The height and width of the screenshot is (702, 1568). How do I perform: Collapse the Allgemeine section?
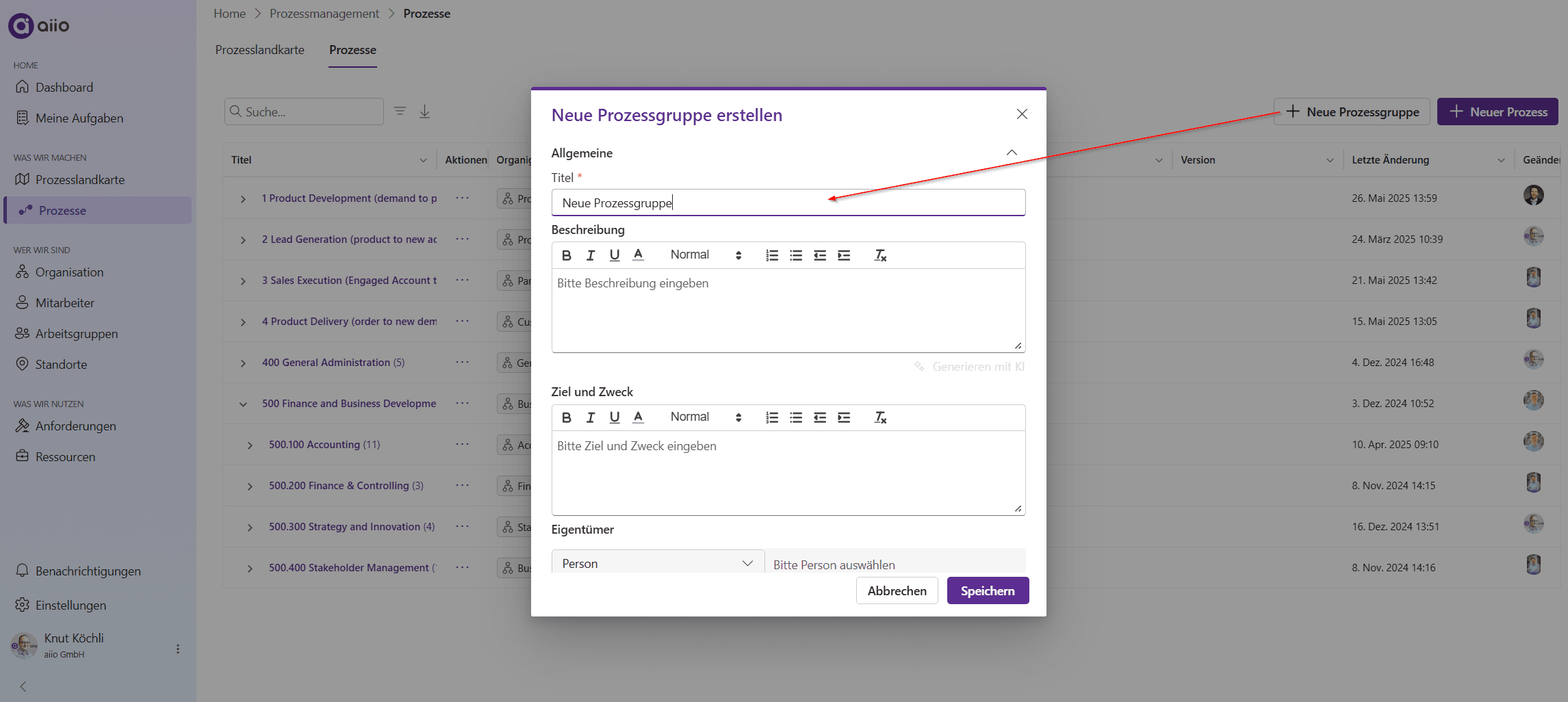[x=1012, y=153]
